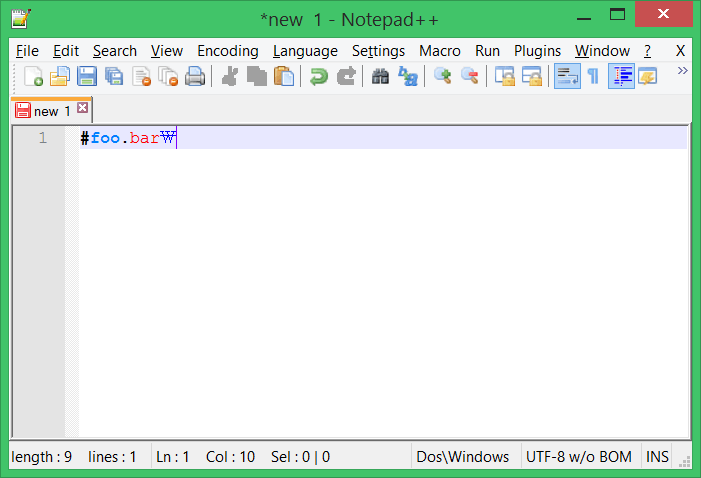The height and width of the screenshot is (478, 701).
Task: Click the Save All toolbar icon
Action: [x=114, y=76]
